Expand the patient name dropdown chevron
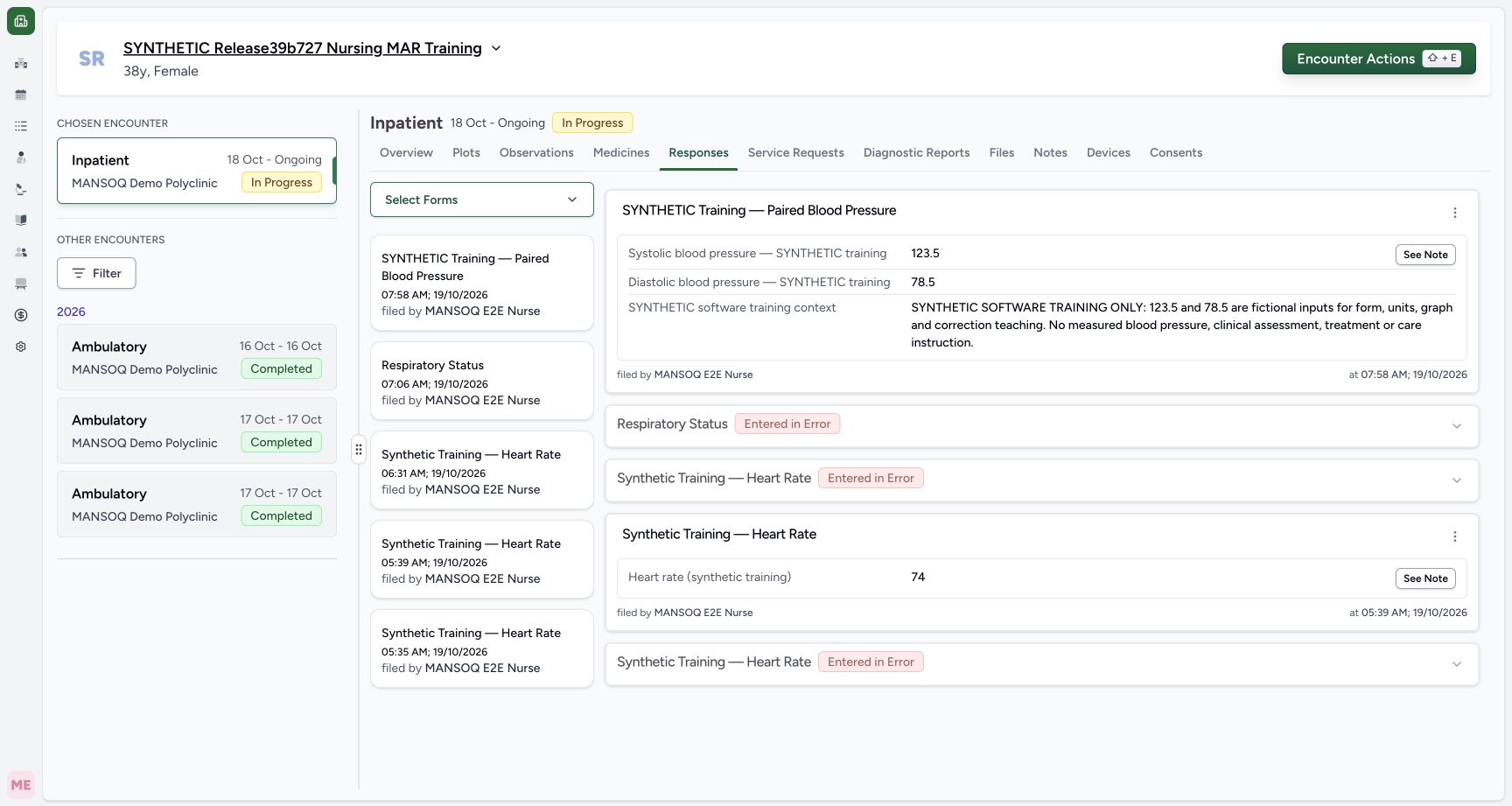1512x806 pixels. click(496, 48)
